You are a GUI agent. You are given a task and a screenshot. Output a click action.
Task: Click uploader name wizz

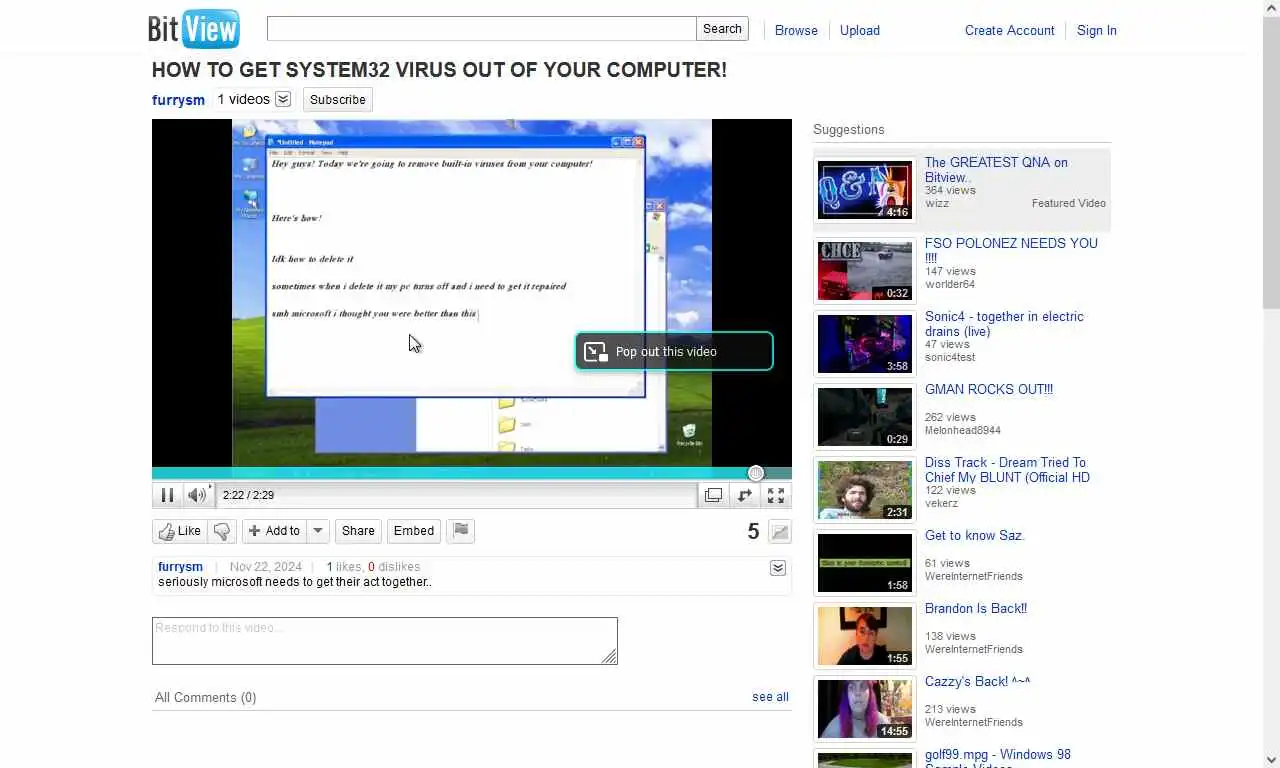pyautogui.click(x=937, y=203)
